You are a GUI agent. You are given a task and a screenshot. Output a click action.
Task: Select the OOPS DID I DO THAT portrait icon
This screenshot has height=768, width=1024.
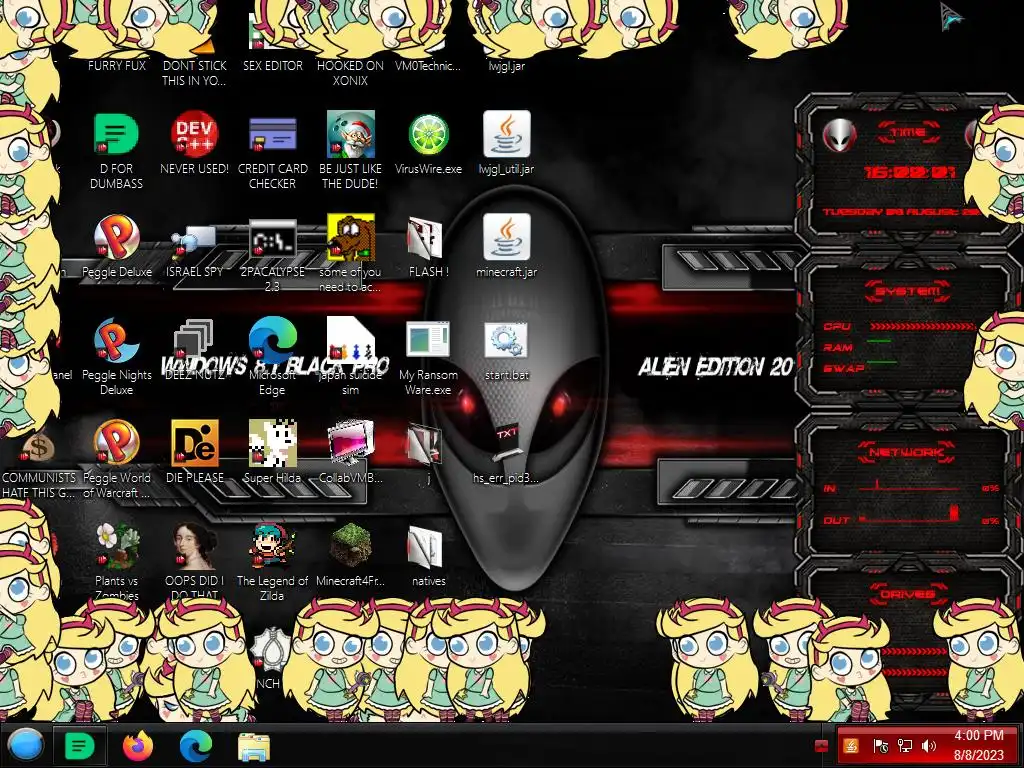[195, 546]
